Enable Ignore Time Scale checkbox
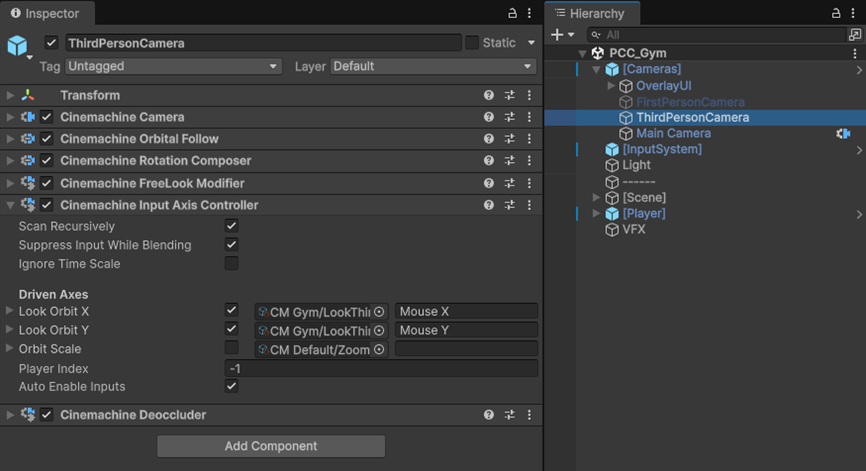 click(x=232, y=264)
